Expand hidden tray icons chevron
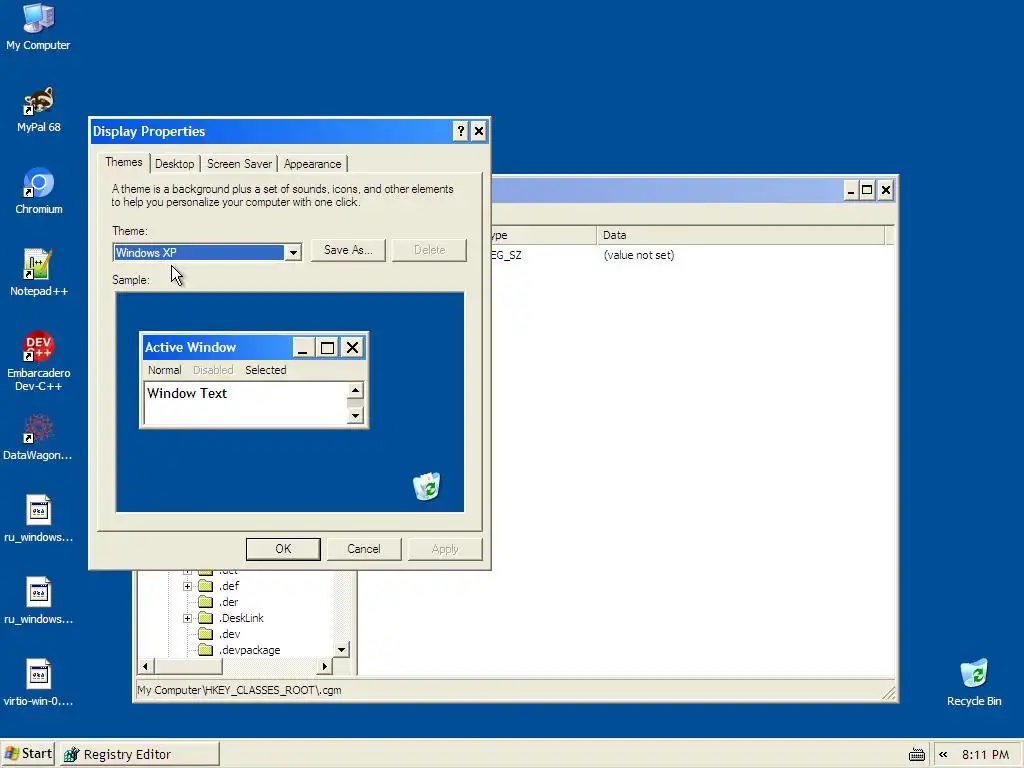 [943, 754]
